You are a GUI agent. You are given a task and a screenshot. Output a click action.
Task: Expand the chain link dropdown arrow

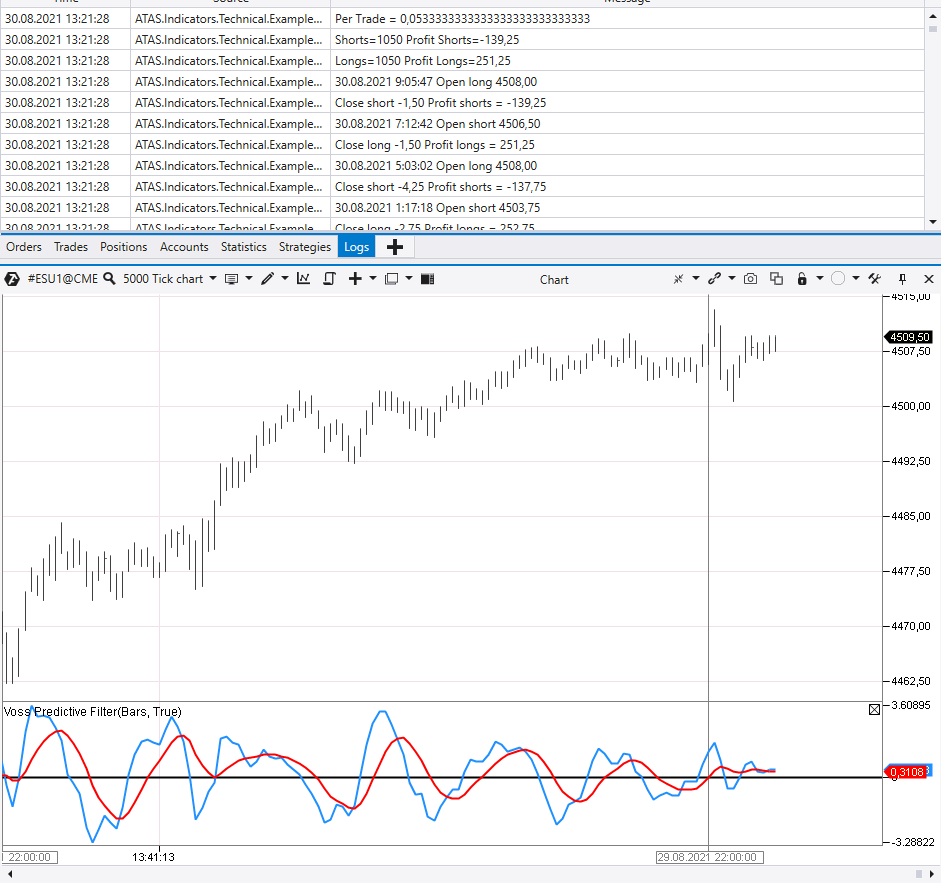(x=732, y=279)
